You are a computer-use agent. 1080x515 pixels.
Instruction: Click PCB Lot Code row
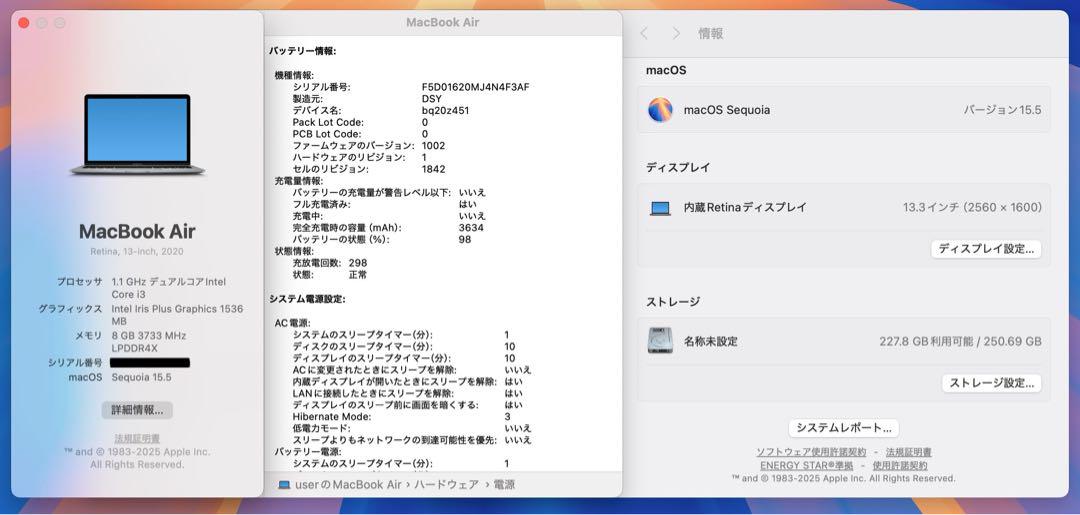[360, 134]
